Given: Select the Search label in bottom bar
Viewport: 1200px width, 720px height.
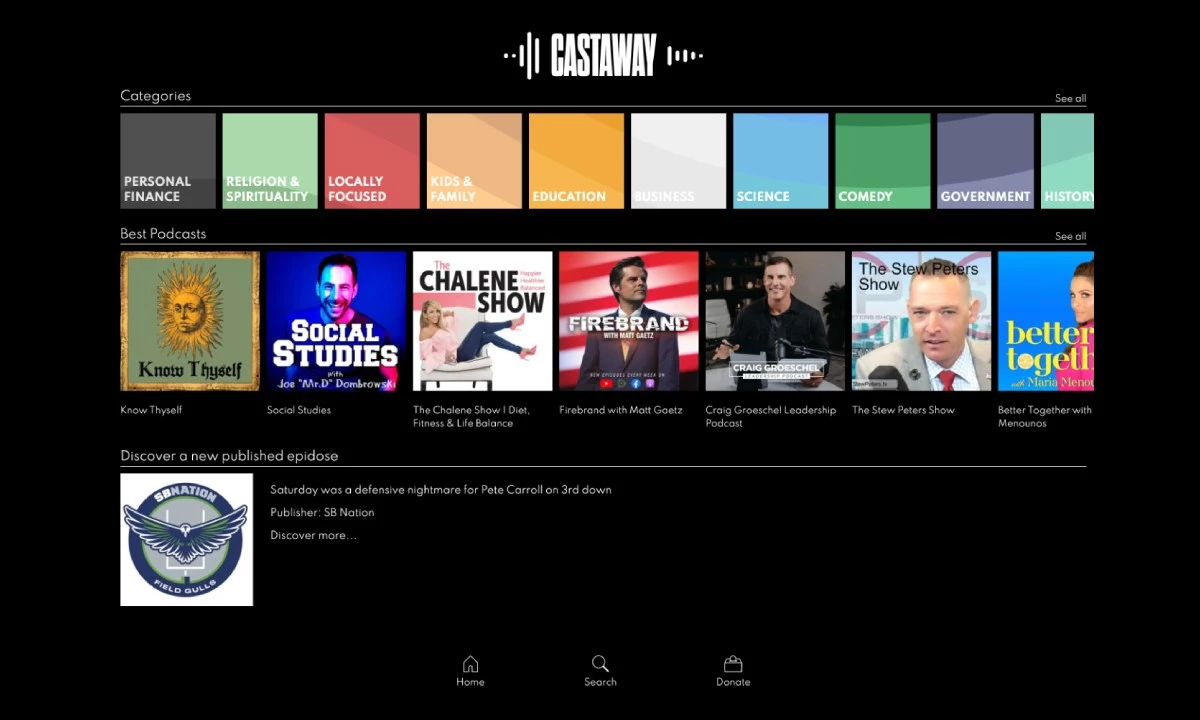Looking at the screenshot, I should click(x=600, y=682).
